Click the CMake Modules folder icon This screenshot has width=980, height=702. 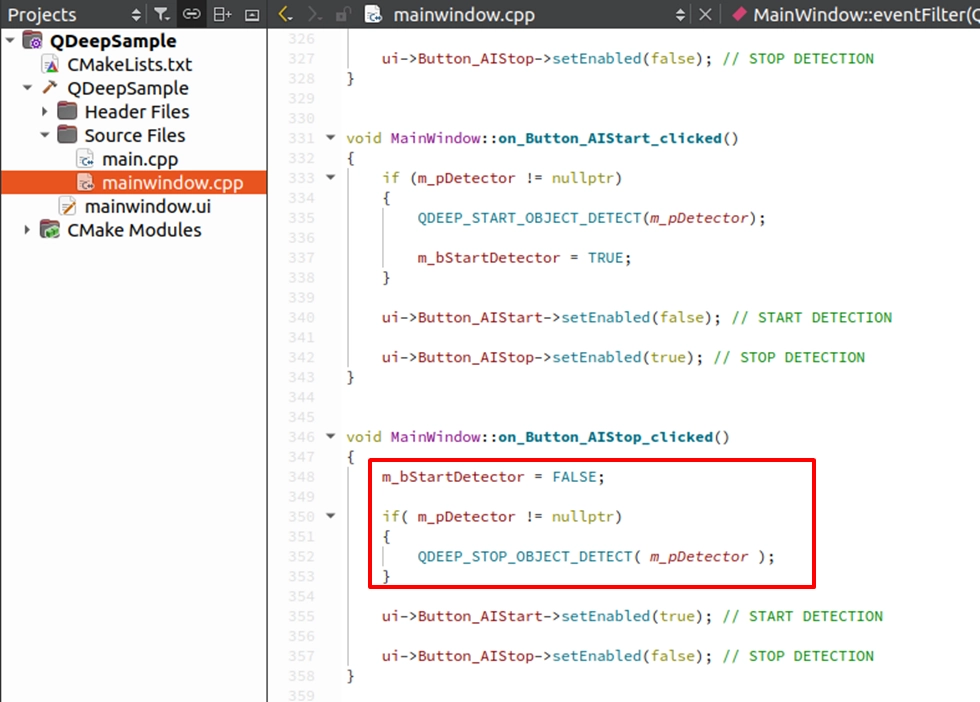point(50,229)
